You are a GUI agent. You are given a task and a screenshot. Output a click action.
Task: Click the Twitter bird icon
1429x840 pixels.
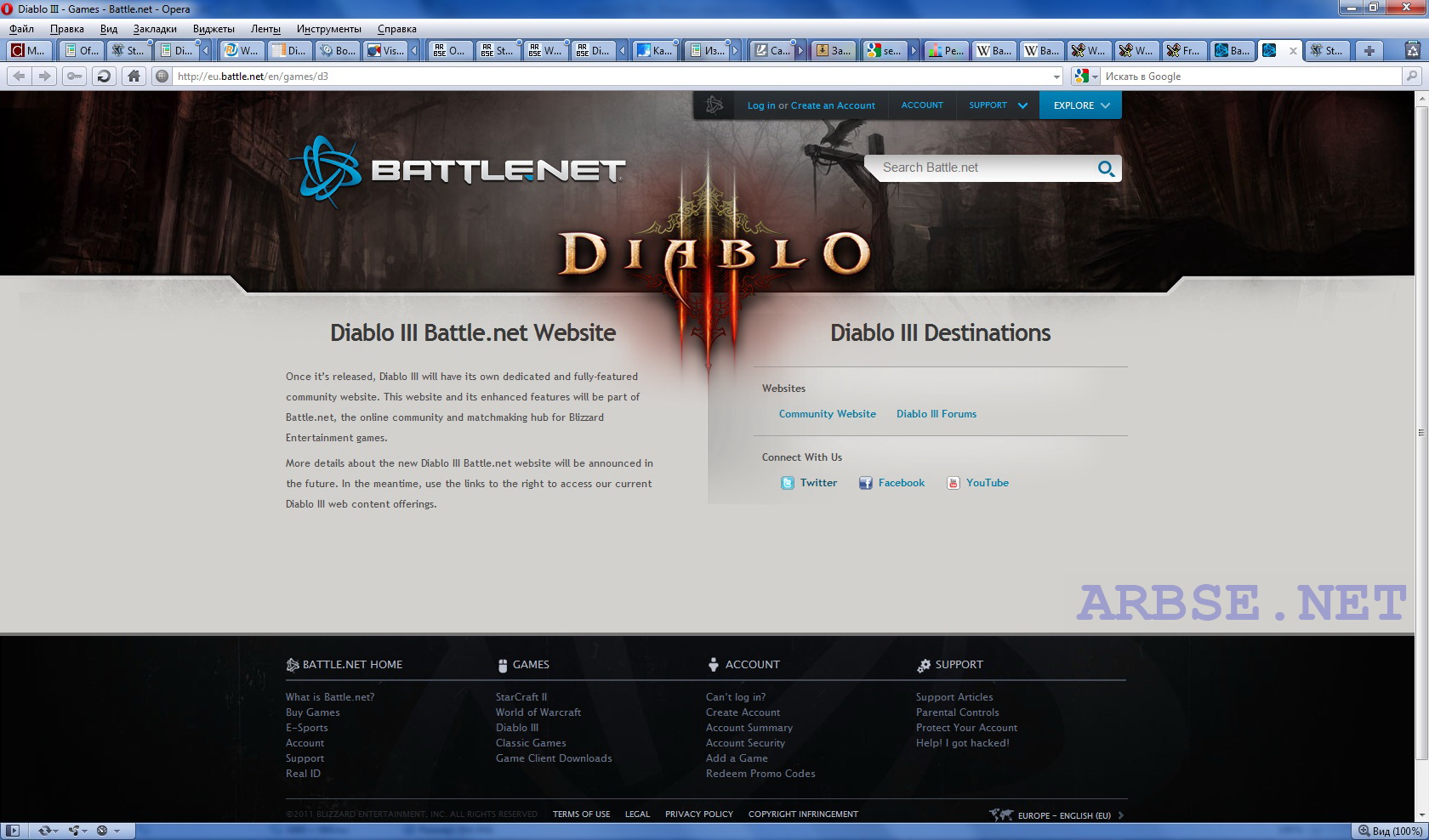(x=788, y=483)
